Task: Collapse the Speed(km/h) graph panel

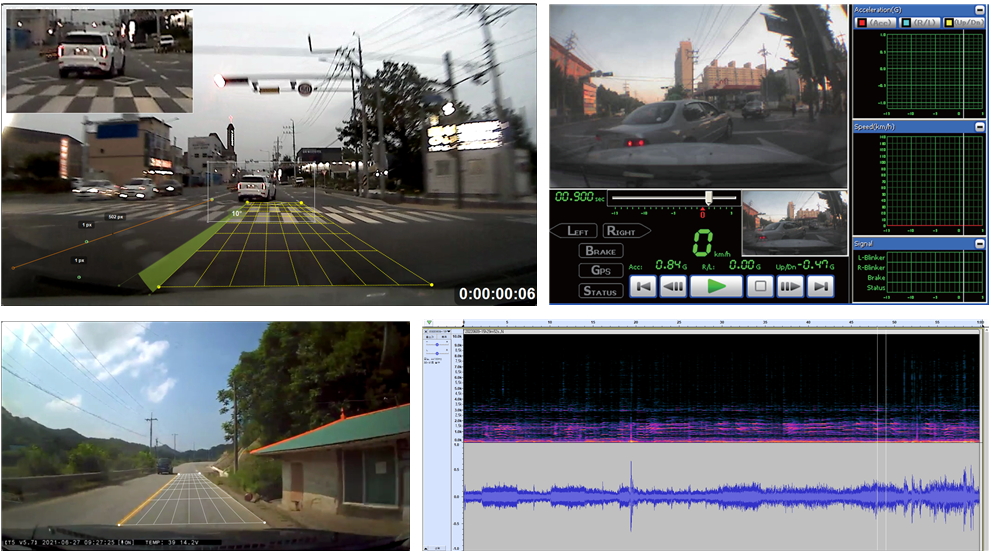Action: (x=980, y=126)
